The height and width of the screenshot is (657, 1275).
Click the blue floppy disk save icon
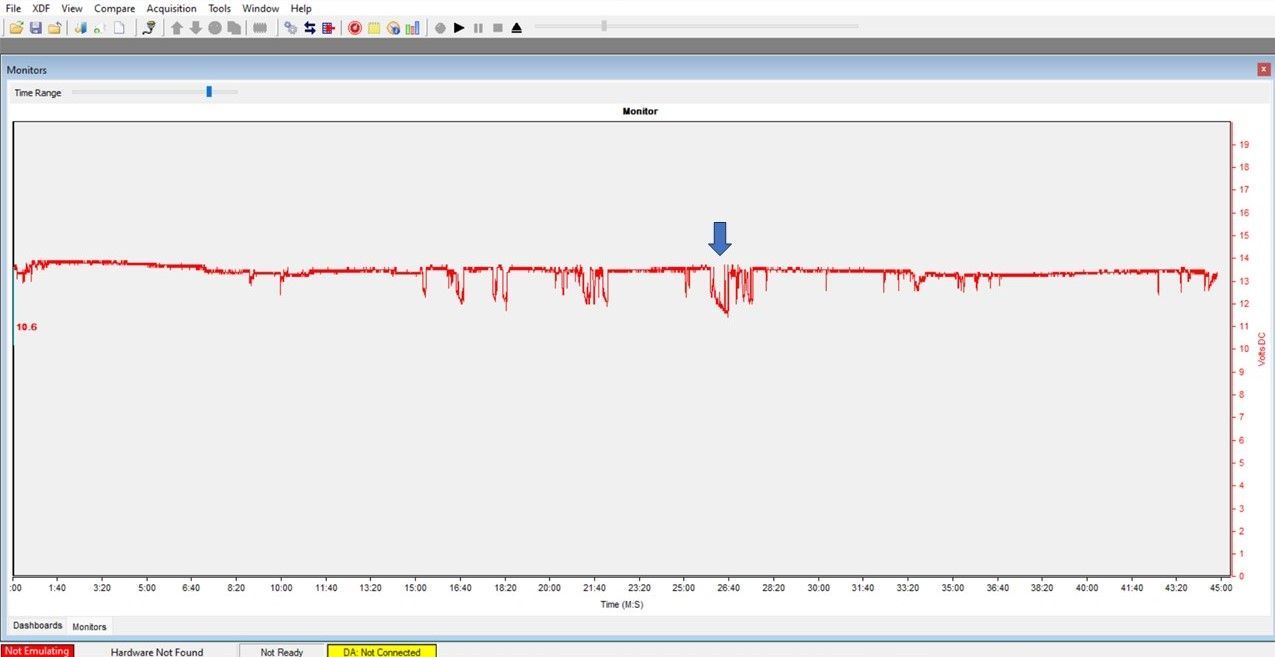coord(35,28)
